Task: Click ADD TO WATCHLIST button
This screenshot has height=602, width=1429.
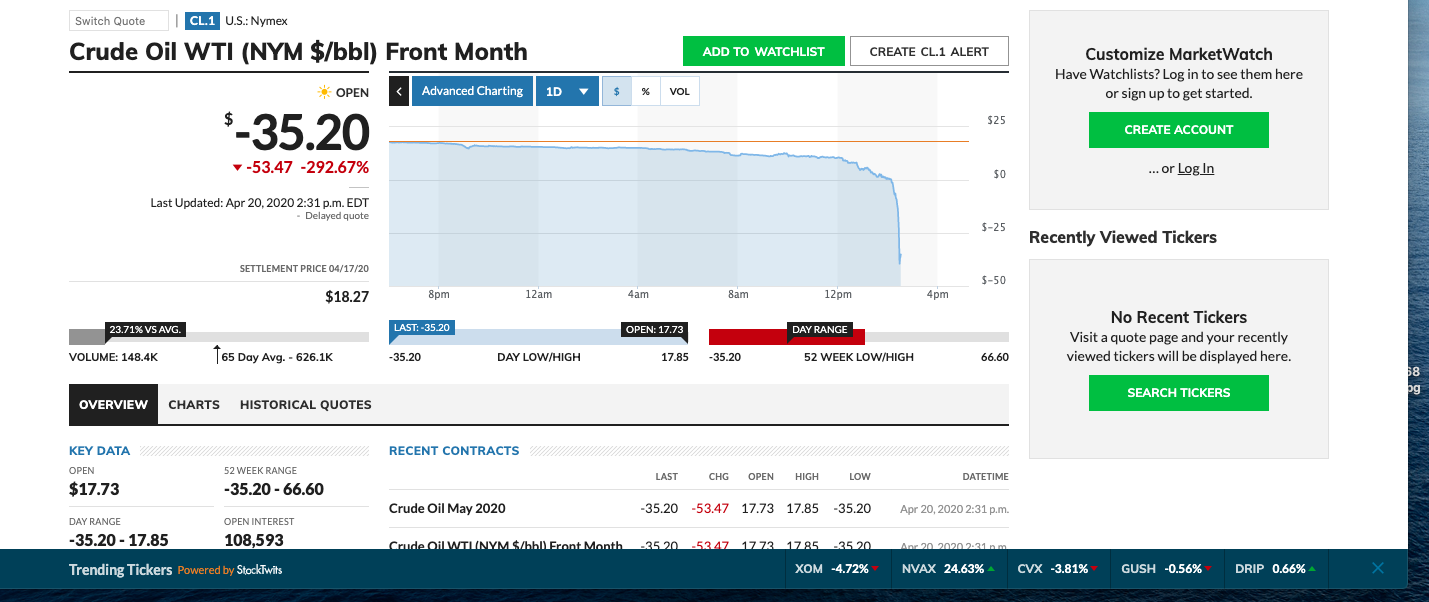Action: [764, 51]
